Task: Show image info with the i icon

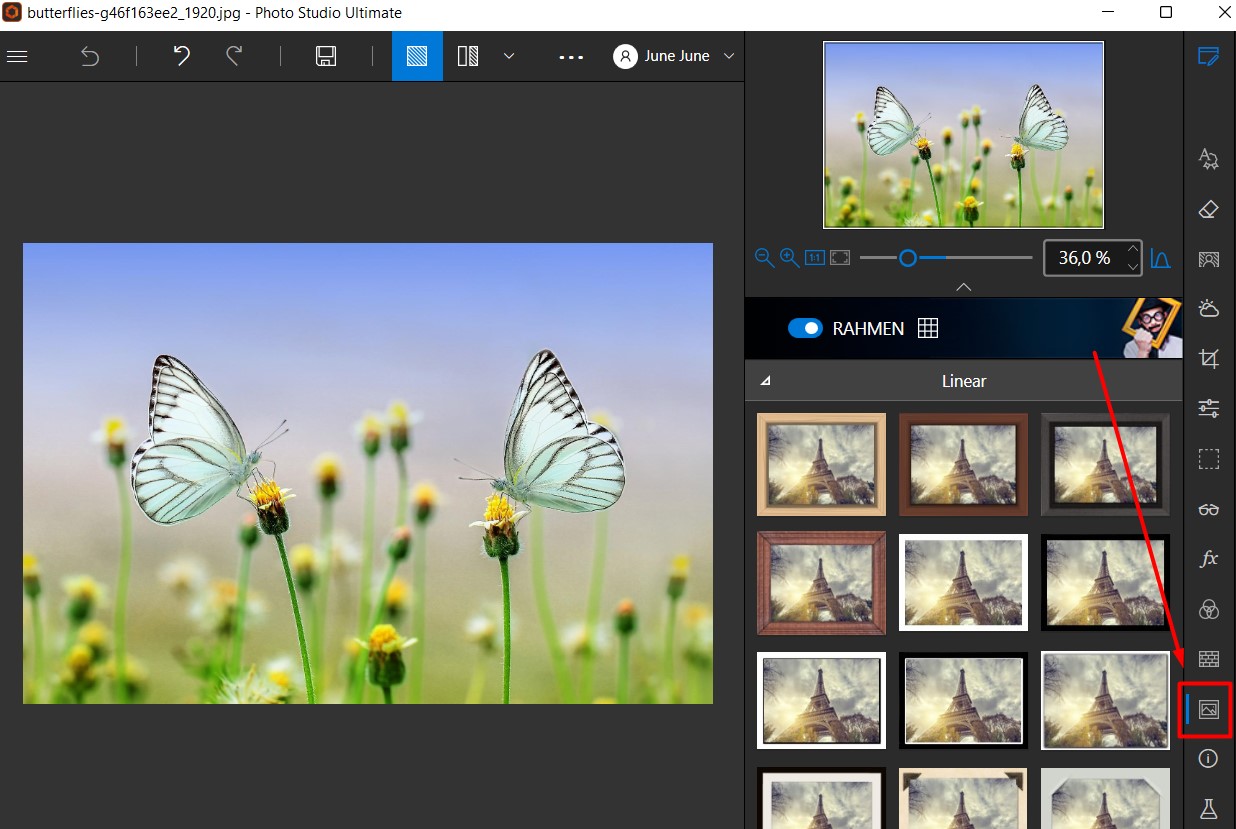Action: (1209, 759)
